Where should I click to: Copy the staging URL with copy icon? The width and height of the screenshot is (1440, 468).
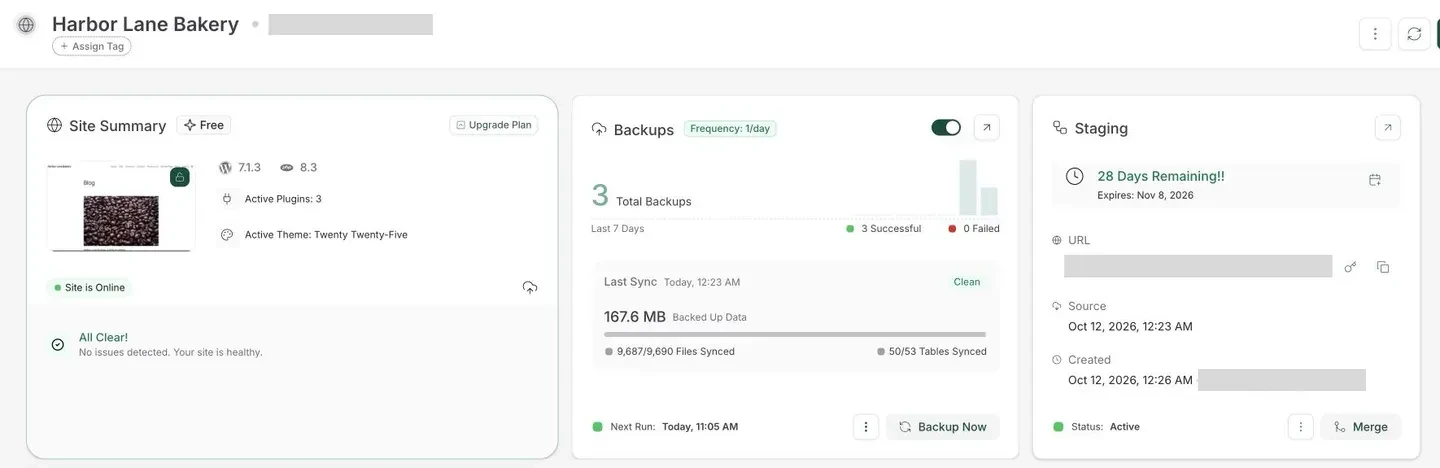pos(1383,267)
